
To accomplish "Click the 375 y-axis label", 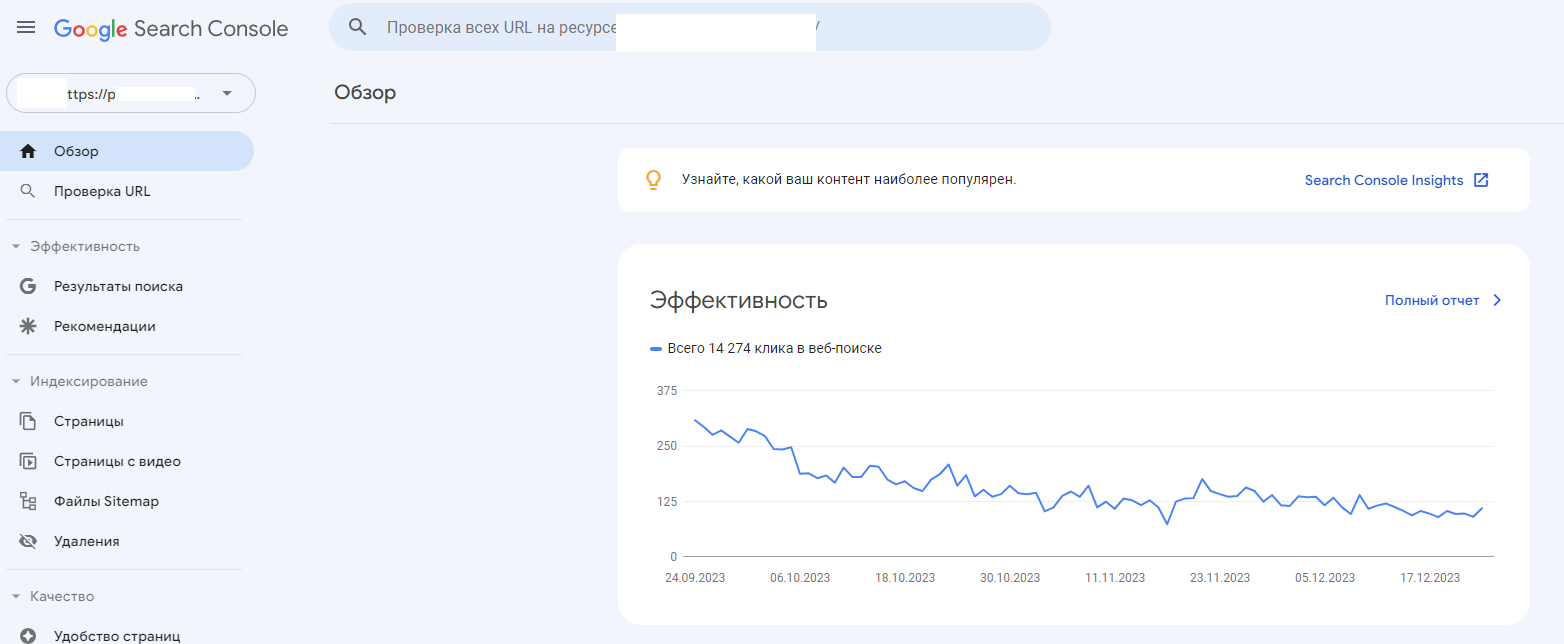I will tap(667, 390).
